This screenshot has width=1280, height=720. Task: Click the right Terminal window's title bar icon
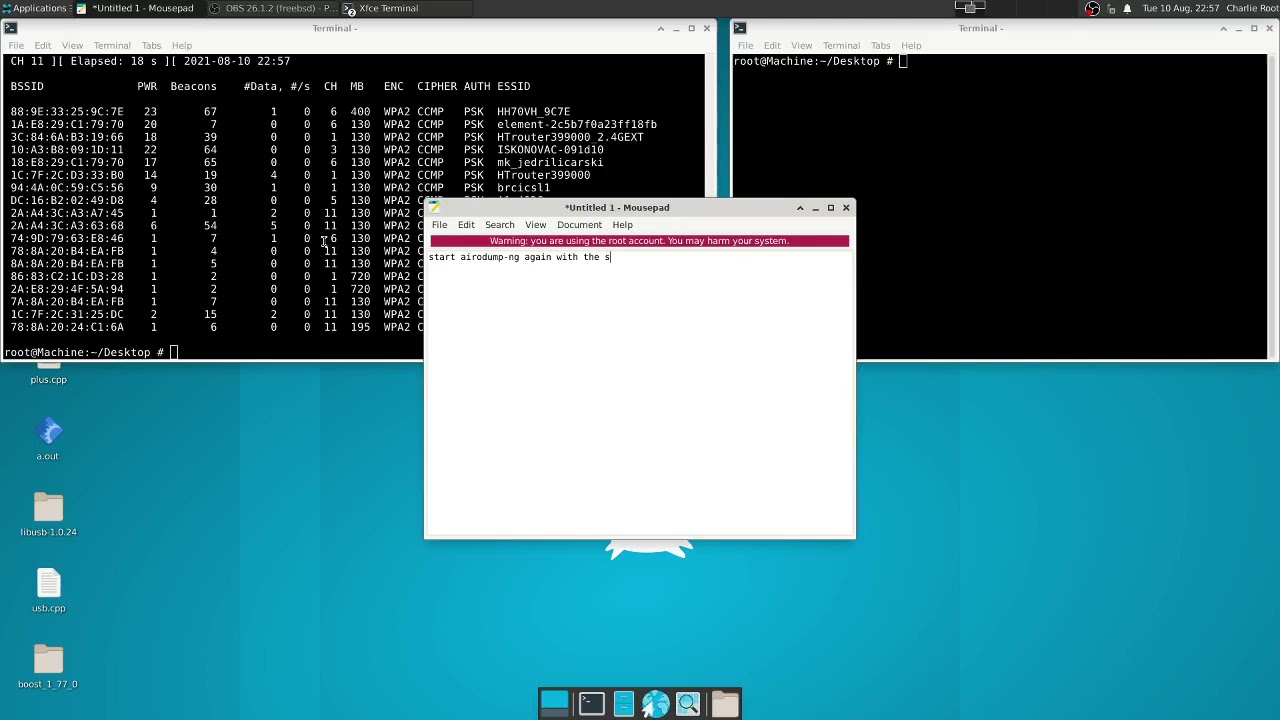(x=739, y=28)
